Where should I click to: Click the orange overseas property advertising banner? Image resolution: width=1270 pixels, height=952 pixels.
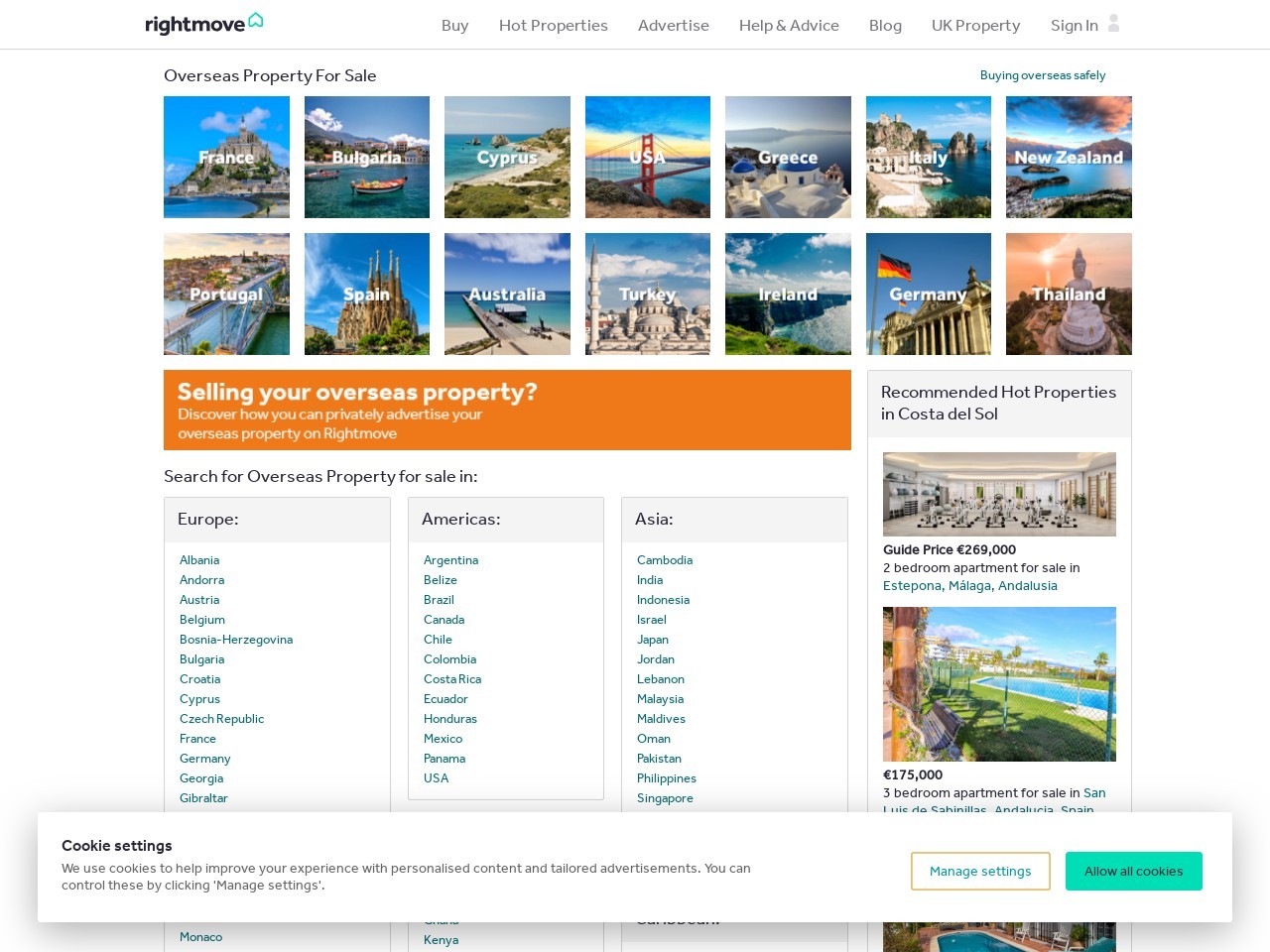coord(507,410)
